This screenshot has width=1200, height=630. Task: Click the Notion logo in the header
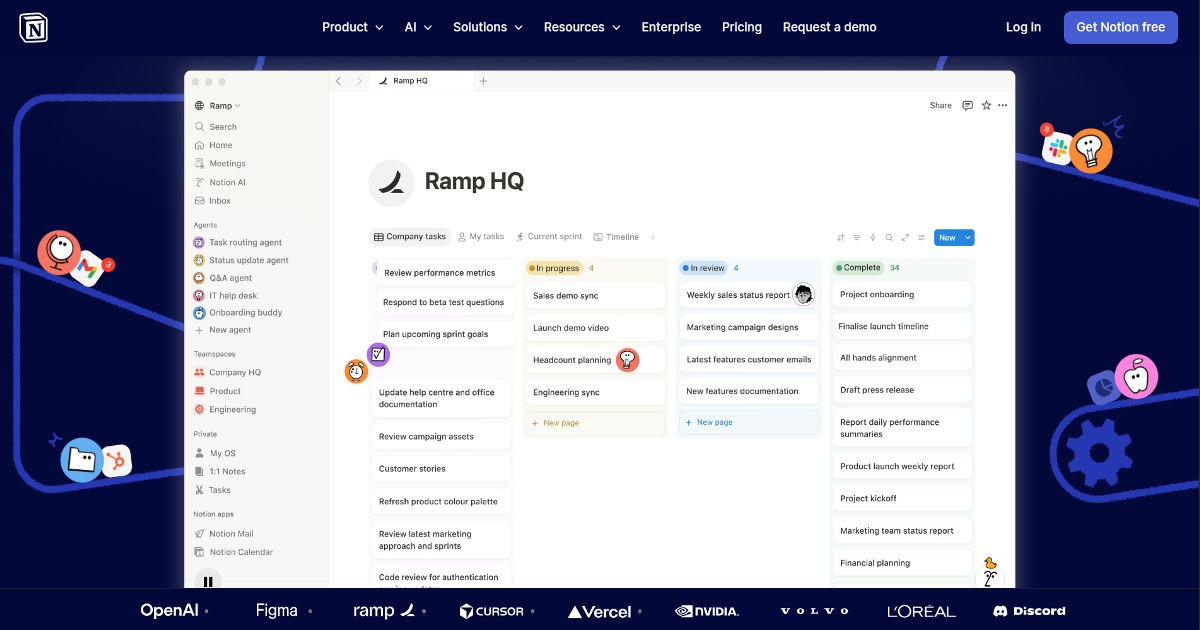coord(34,27)
